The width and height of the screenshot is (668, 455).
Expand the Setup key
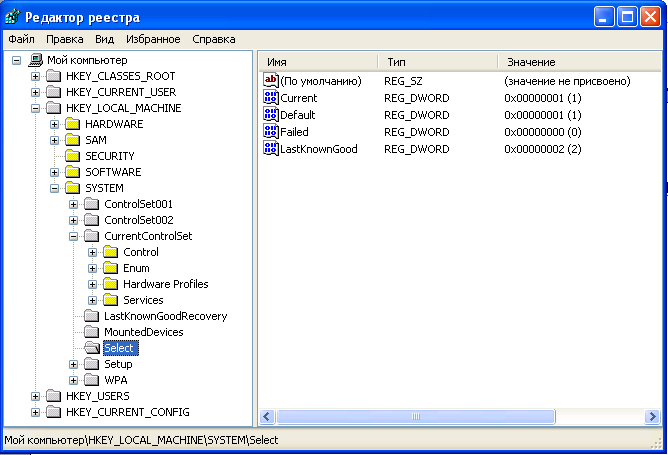[x=73, y=364]
